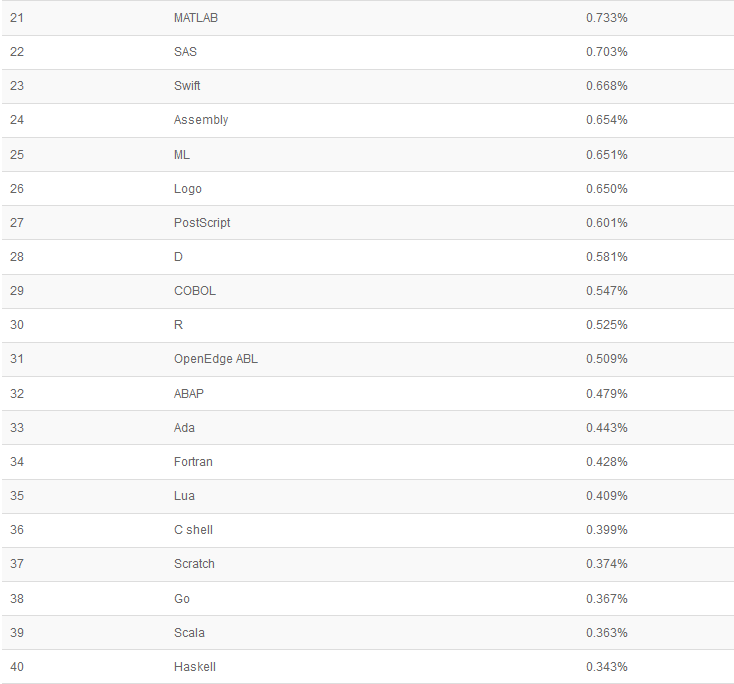Image resolution: width=734 pixels, height=684 pixels.
Task: Select the Swift language entry
Action: pyautogui.click(x=187, y=86)
